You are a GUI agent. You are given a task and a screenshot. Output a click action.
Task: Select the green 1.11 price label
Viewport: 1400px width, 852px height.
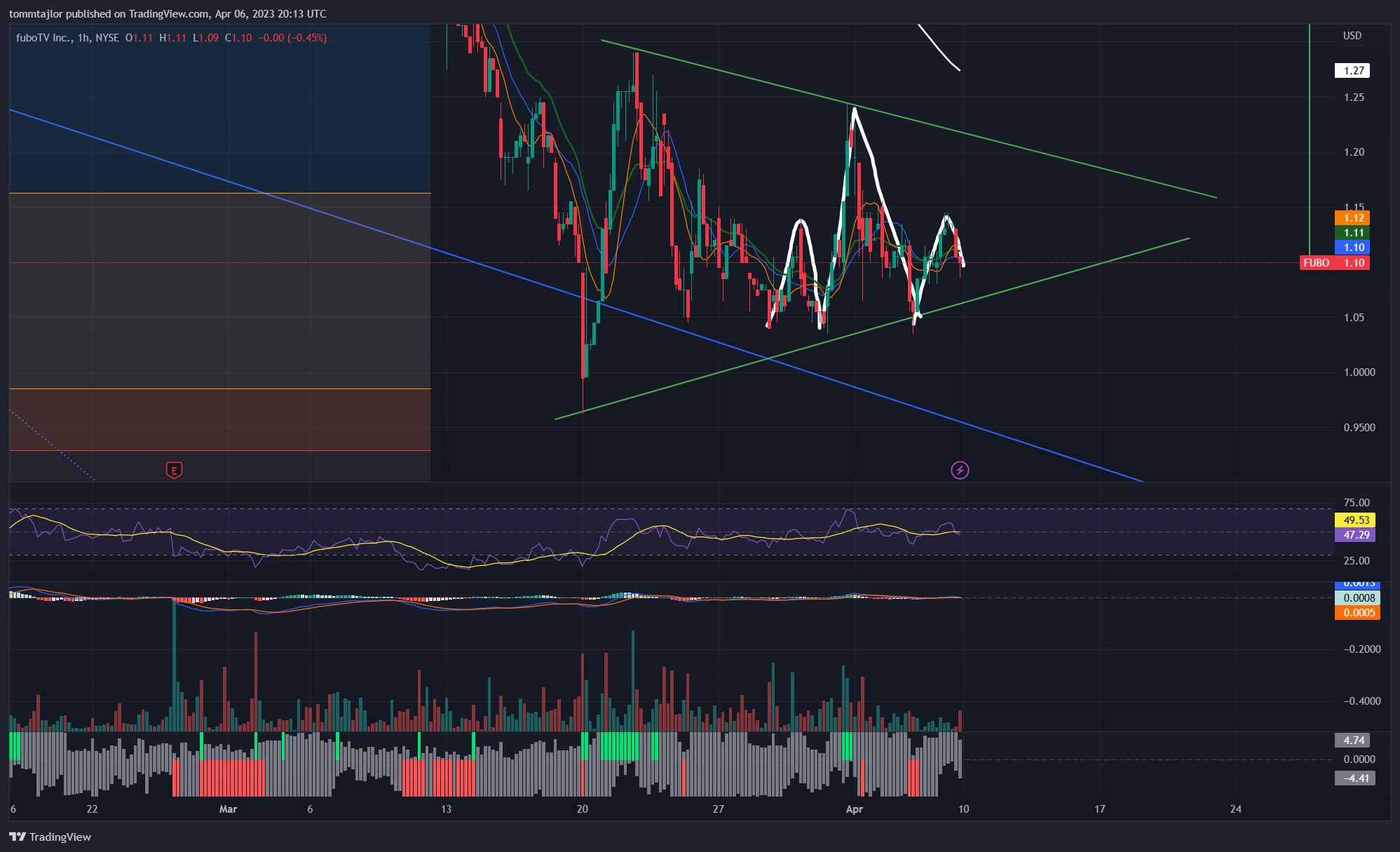1352,233
